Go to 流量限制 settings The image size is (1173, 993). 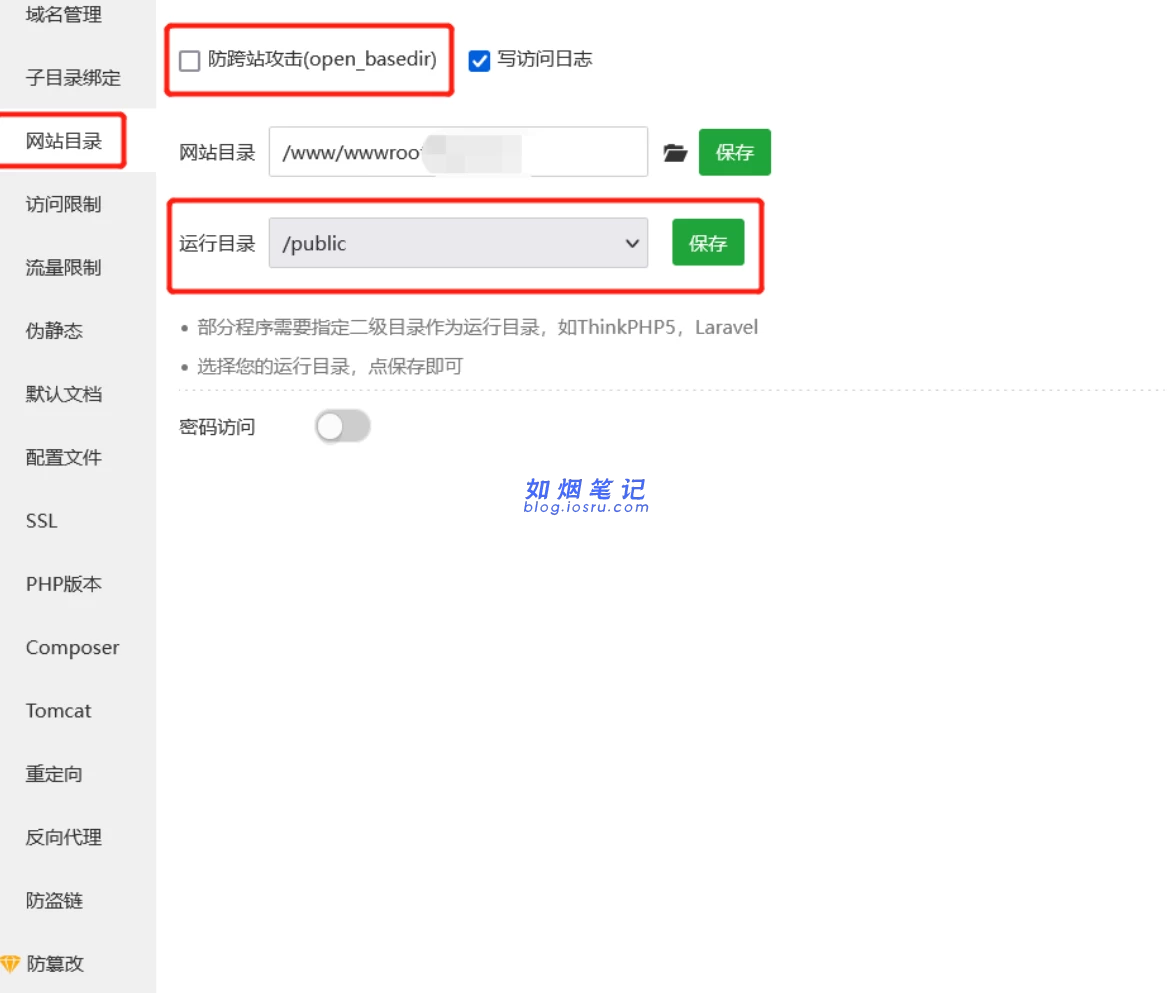point(64,268)
